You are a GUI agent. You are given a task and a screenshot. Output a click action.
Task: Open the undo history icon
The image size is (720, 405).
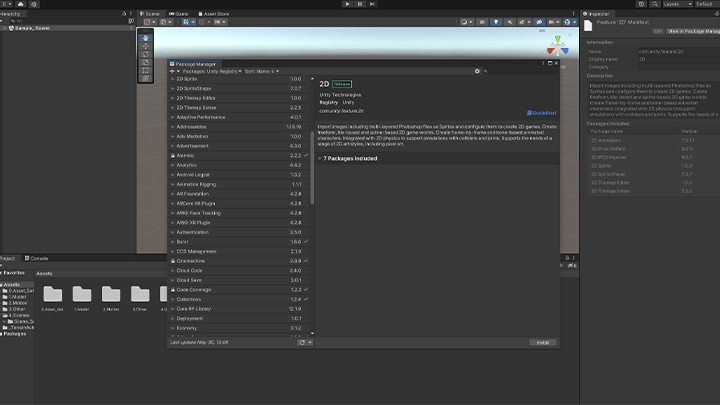pos(641,4)
